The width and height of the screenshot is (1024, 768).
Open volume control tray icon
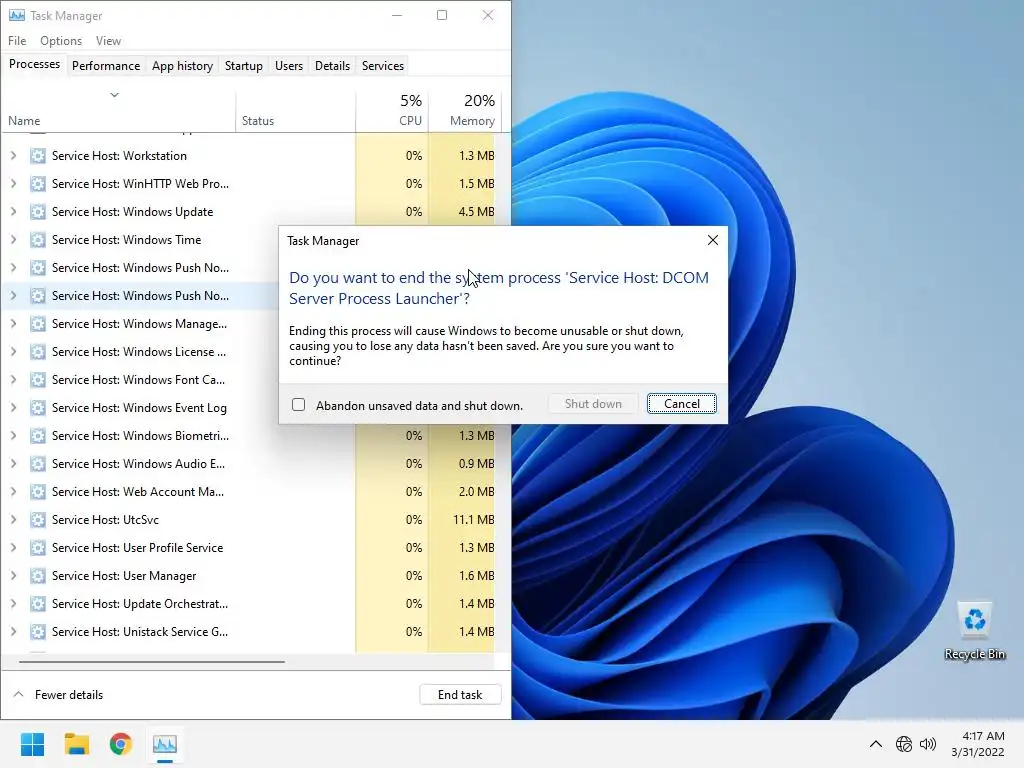click(x=927, y=744)
